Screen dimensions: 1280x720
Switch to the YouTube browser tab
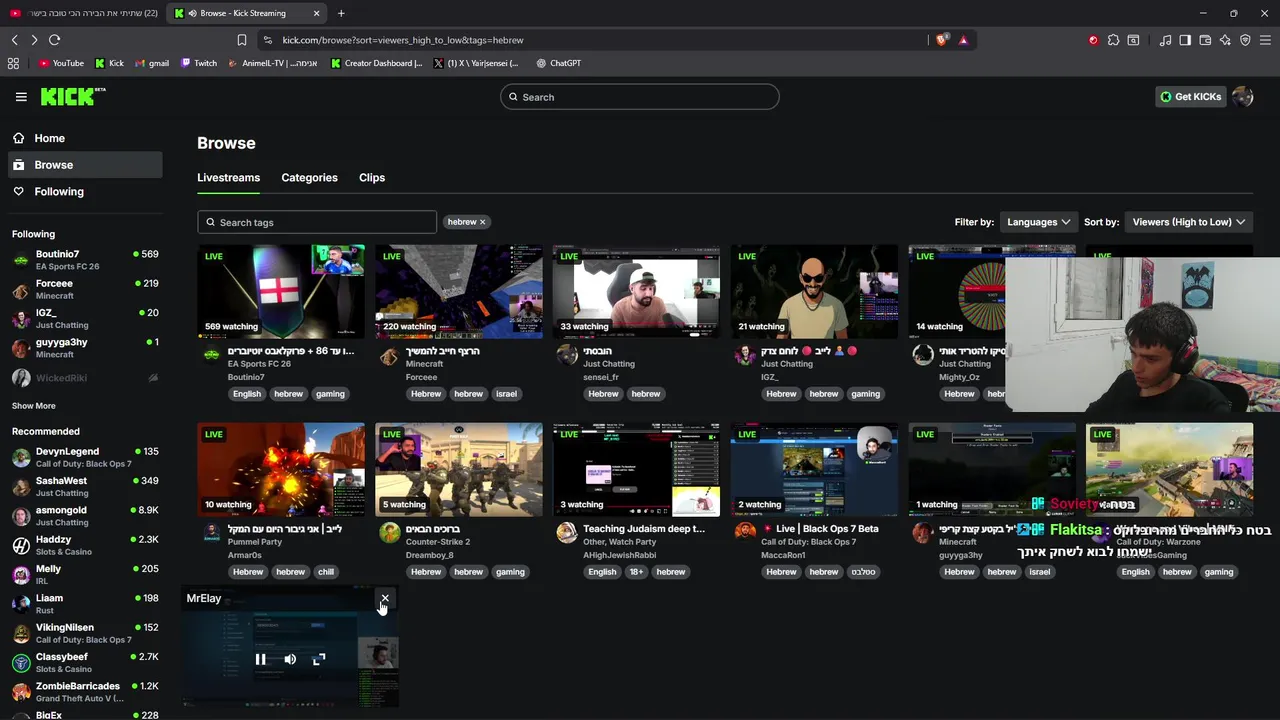coord(83,13)
